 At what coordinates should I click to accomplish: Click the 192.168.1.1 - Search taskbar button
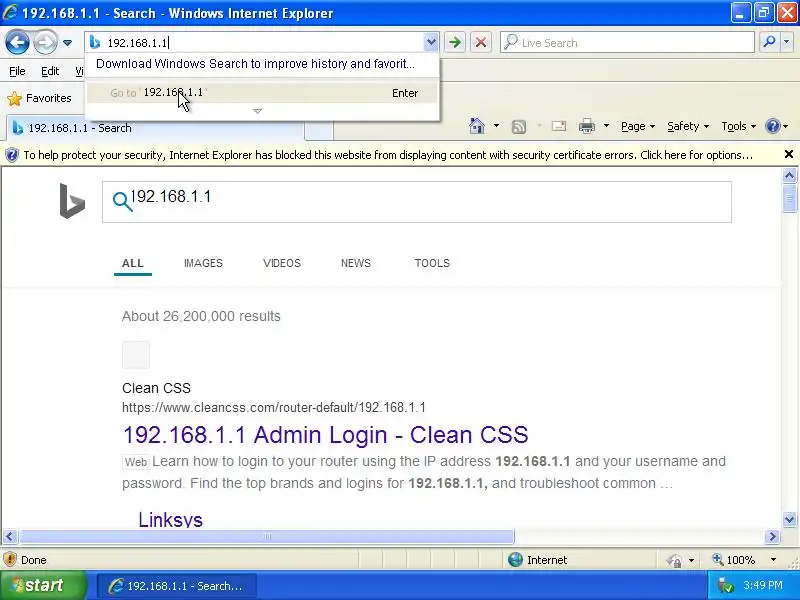[x=177, y=586]
